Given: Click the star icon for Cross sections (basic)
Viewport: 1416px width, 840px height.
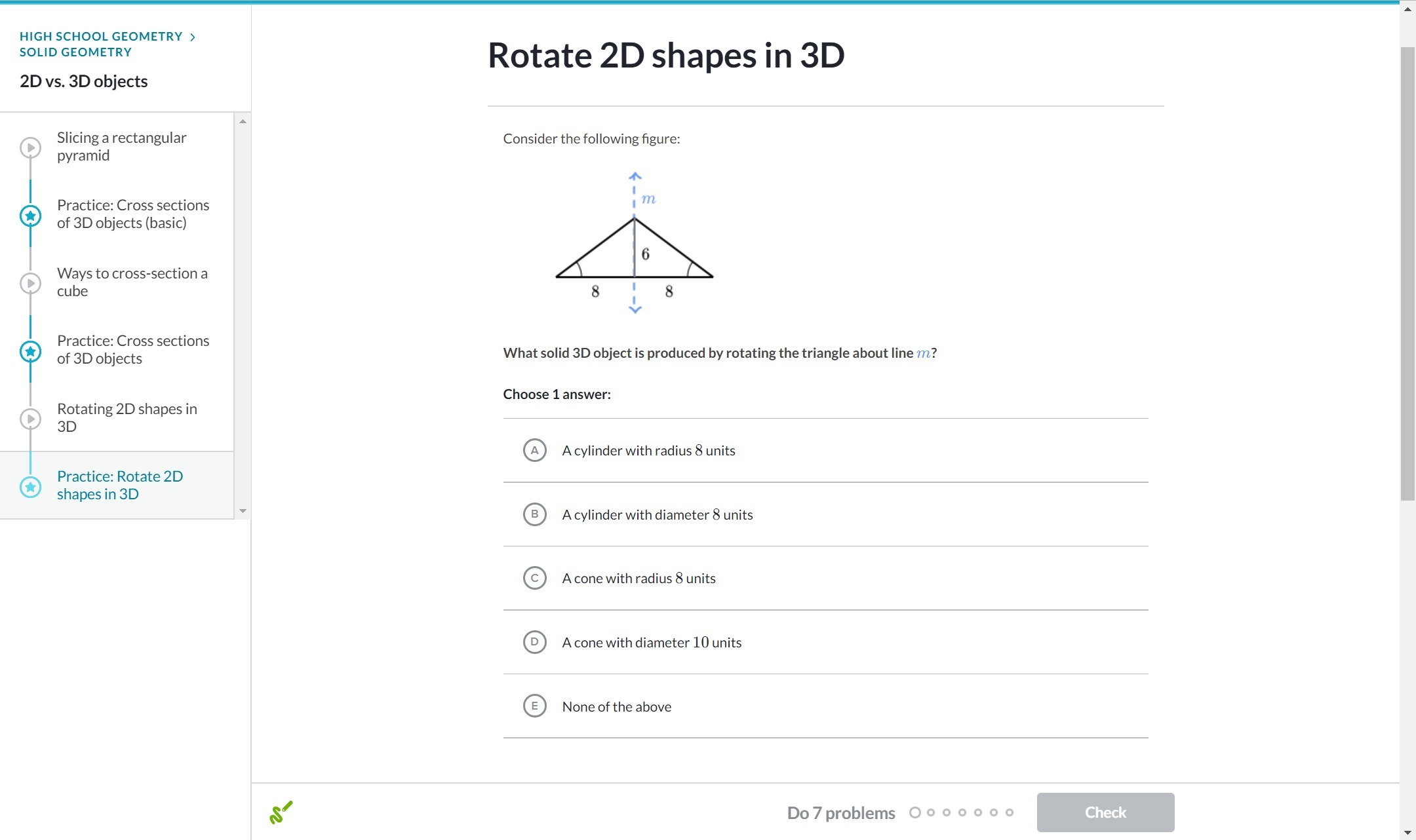Looking at the screenshot, I should click(x=30, y=216).
